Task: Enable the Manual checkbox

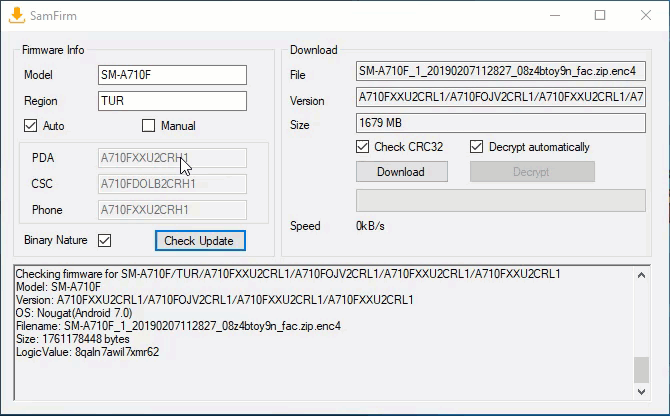Action: pyautogui.click(x=148, y=126)
